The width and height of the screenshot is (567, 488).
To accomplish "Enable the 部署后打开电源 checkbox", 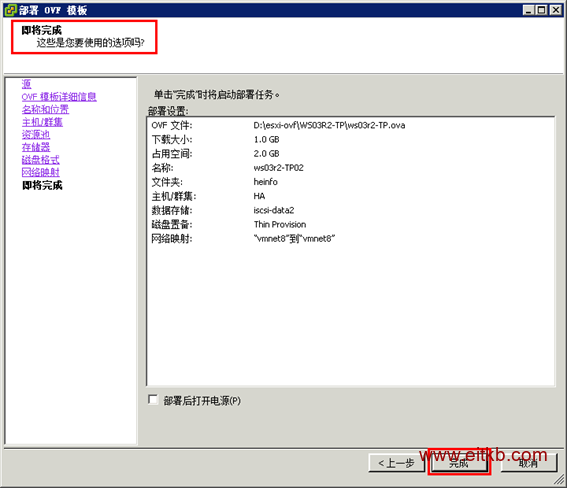I will pyautogui.click(x=153, y=399).
